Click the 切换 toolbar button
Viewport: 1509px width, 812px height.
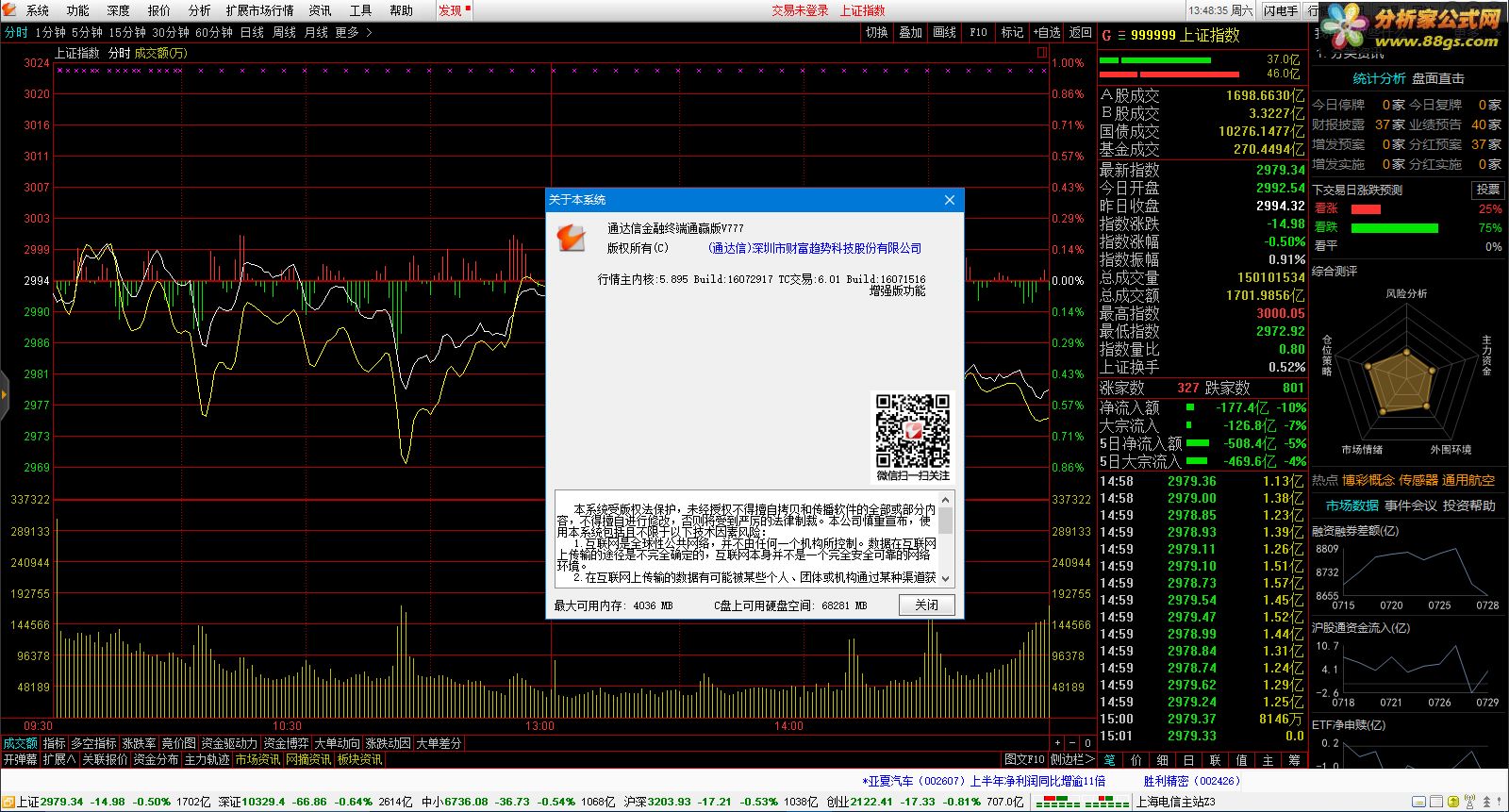877,32
